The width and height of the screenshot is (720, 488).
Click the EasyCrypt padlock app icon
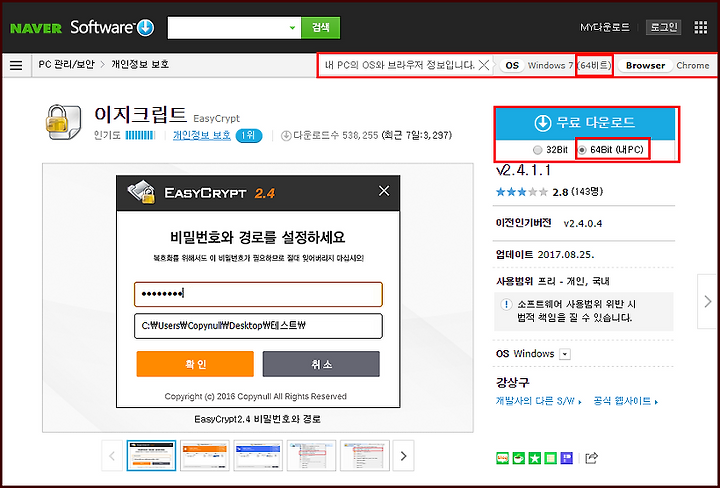tap(63, 122)
